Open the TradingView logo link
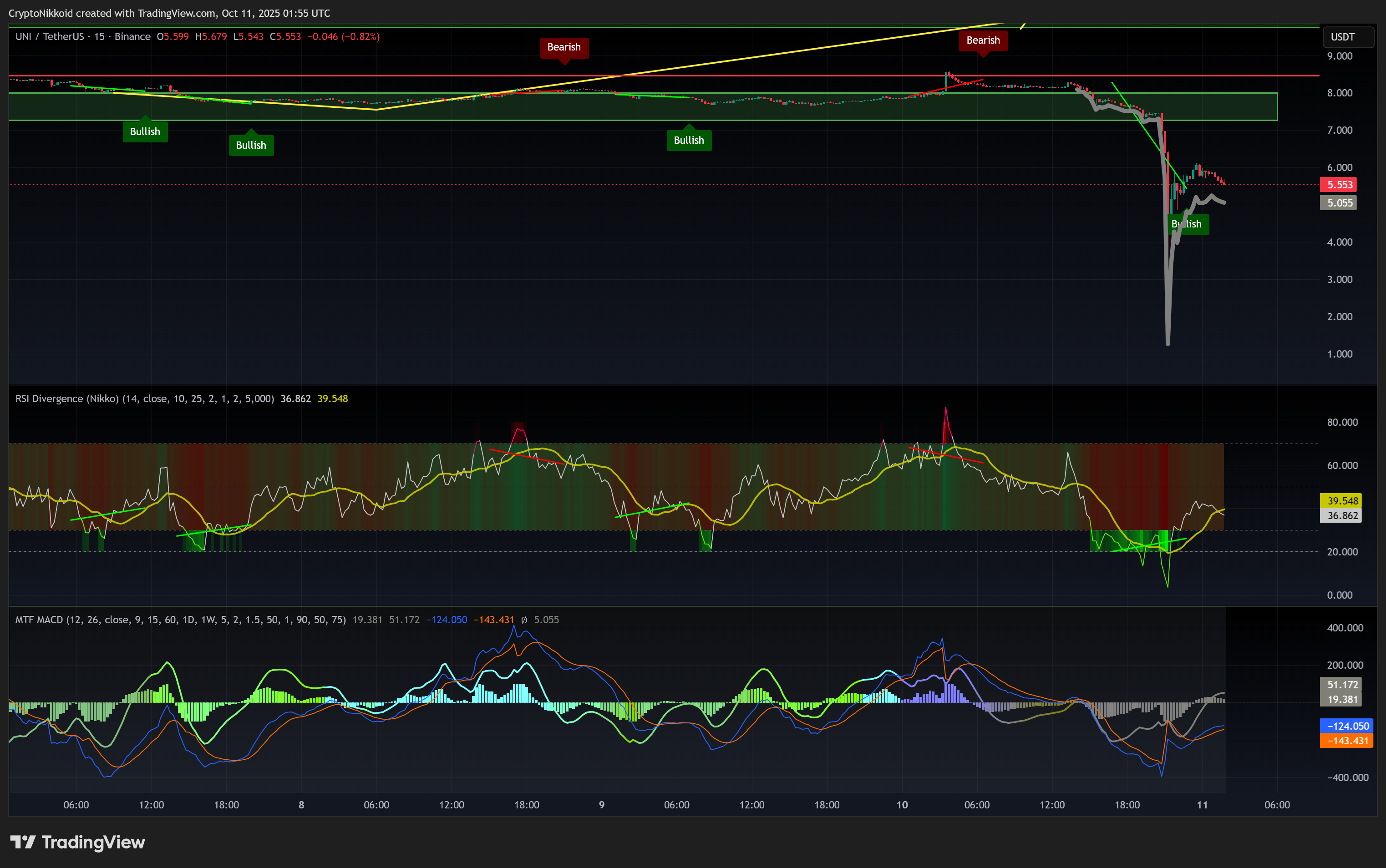The height and width of the screenshot is (868, 1386). 77,842
